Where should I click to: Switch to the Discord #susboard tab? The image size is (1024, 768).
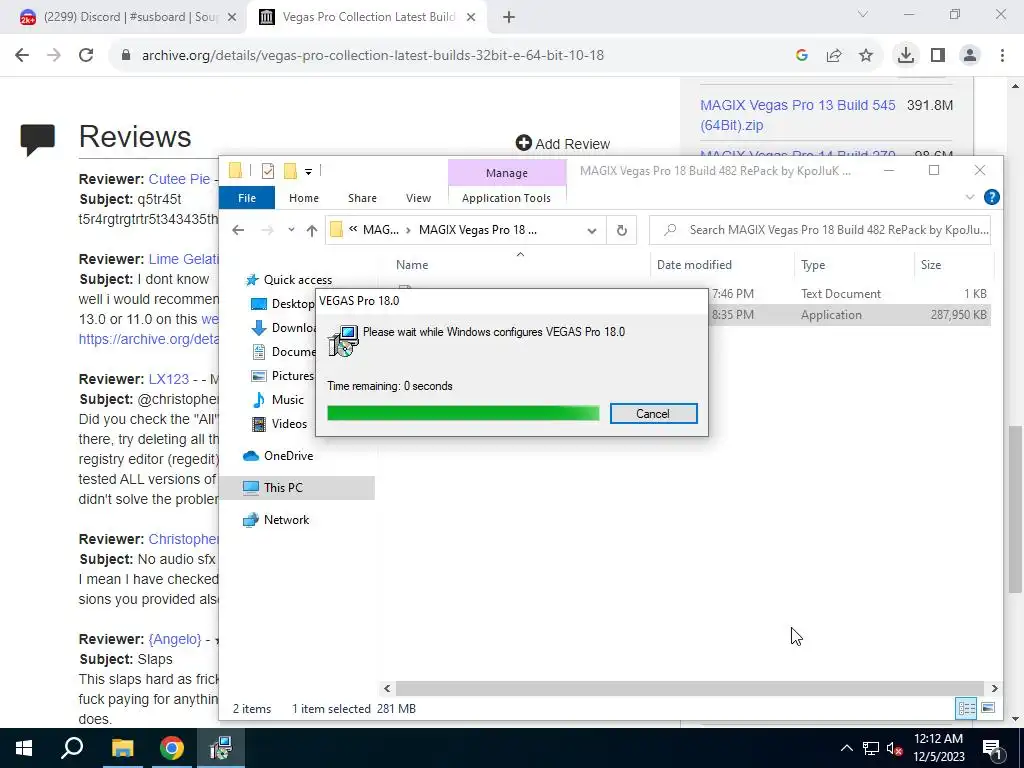tap(124, 17)
